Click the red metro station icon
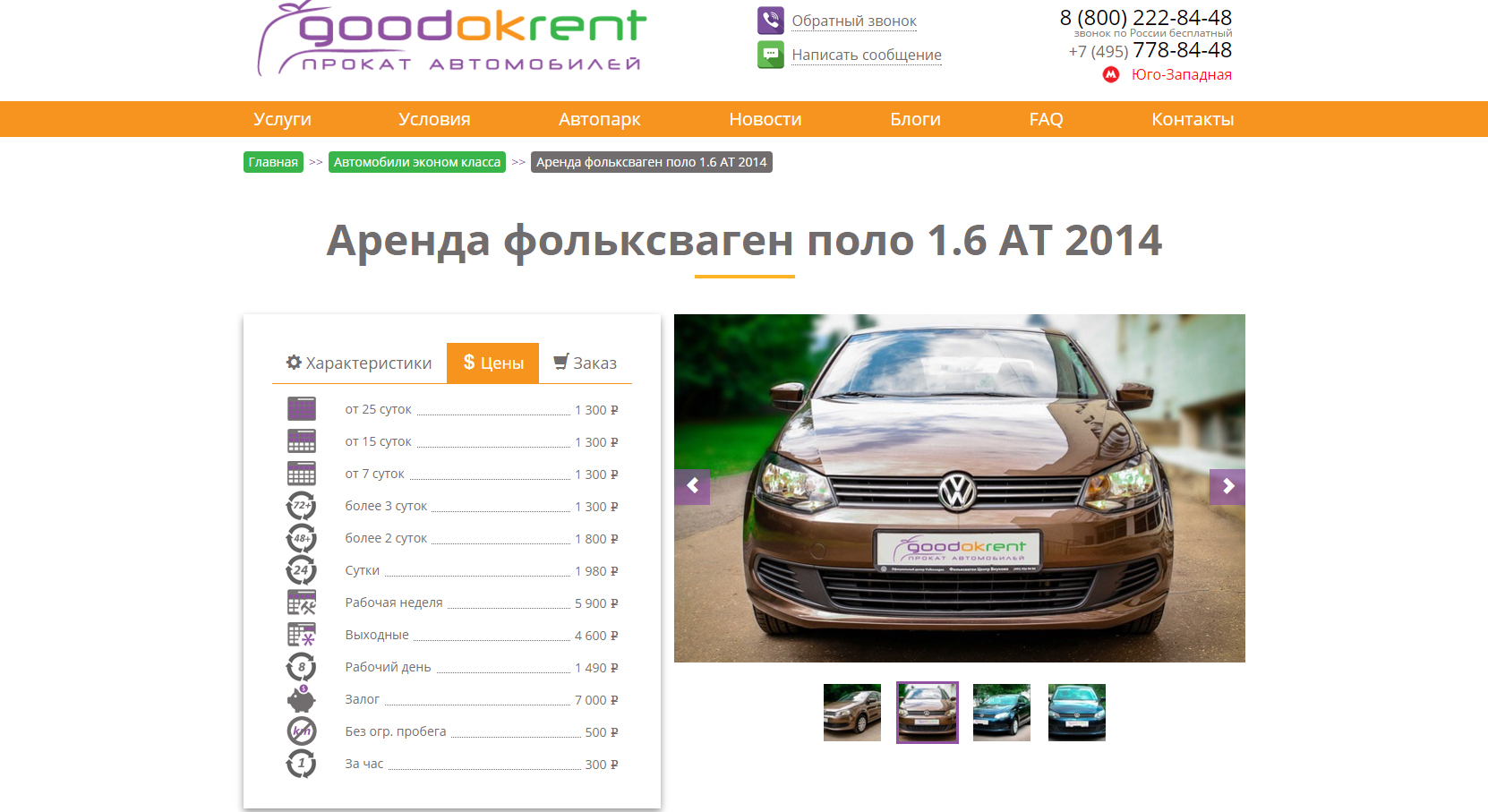This screenshot has width=1488, height=812. pos(1111,74)
